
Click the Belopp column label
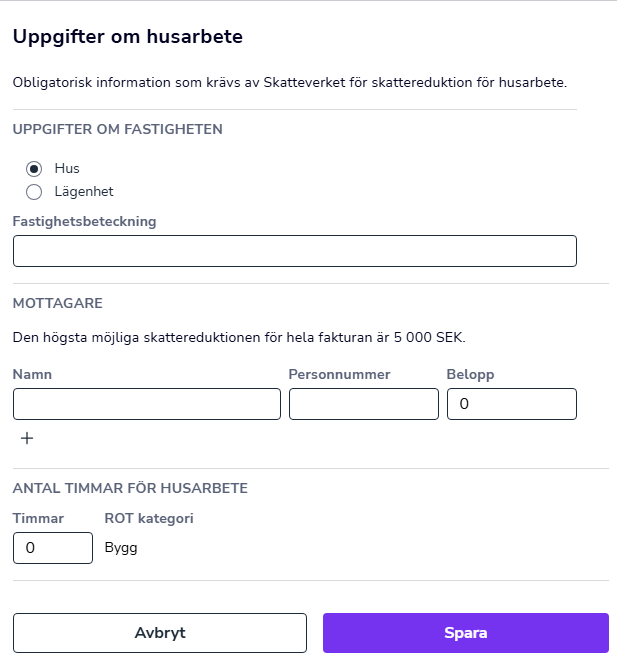pyautogui.click(x=470, y=375)
